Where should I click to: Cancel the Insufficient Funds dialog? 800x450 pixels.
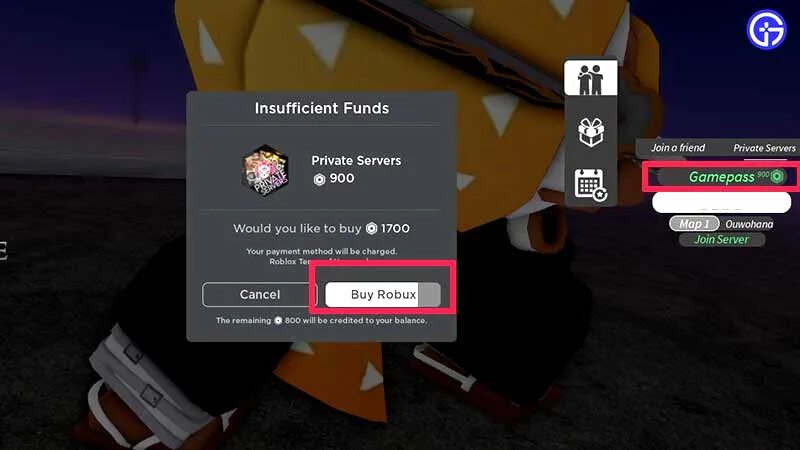pyautogui.click(x=260, y=294)
